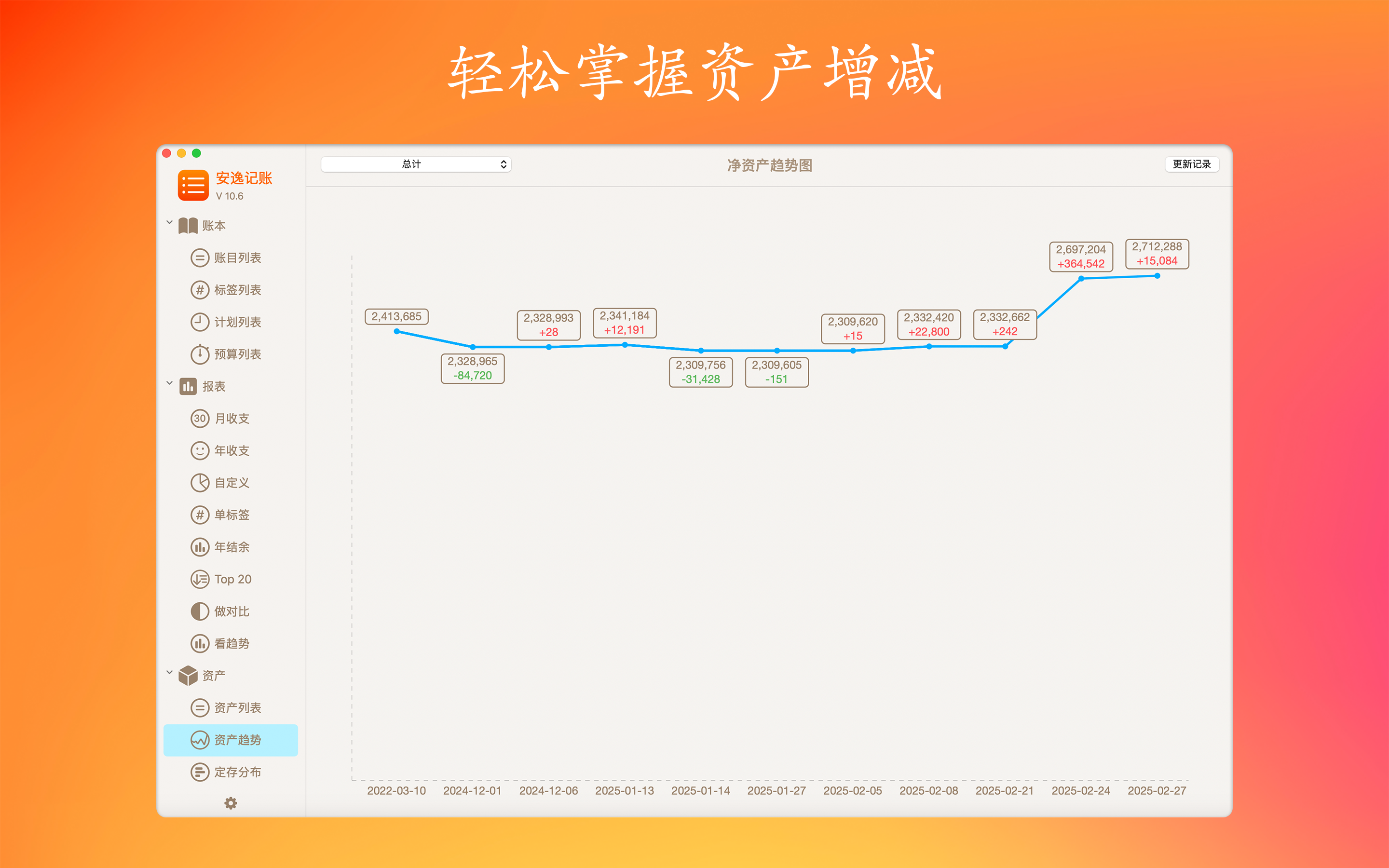1389x868 pixels.
Task: Click the 资产 cube section icon
Action: click(188, 676)
